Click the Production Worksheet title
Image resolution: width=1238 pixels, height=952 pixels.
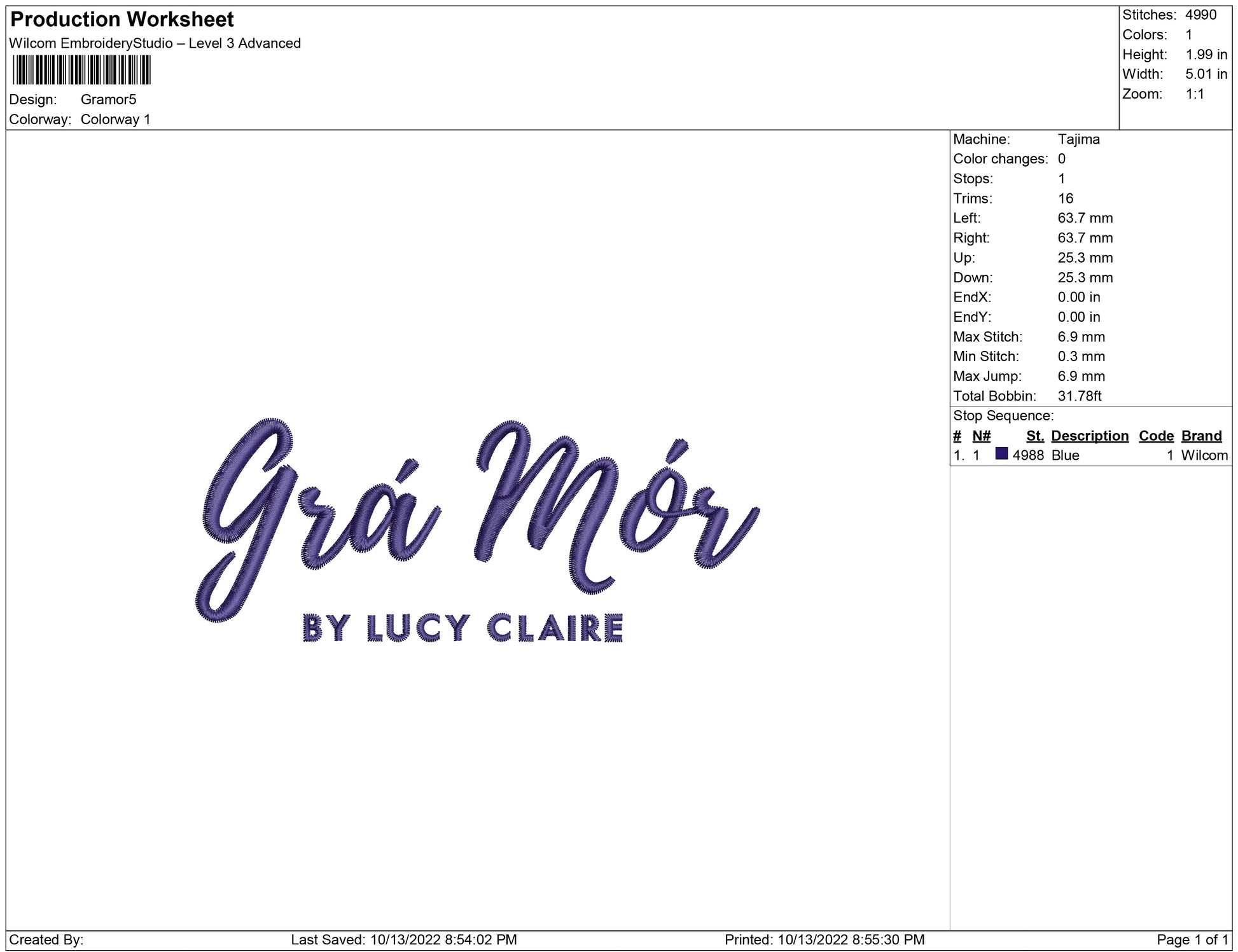(122, 20)
